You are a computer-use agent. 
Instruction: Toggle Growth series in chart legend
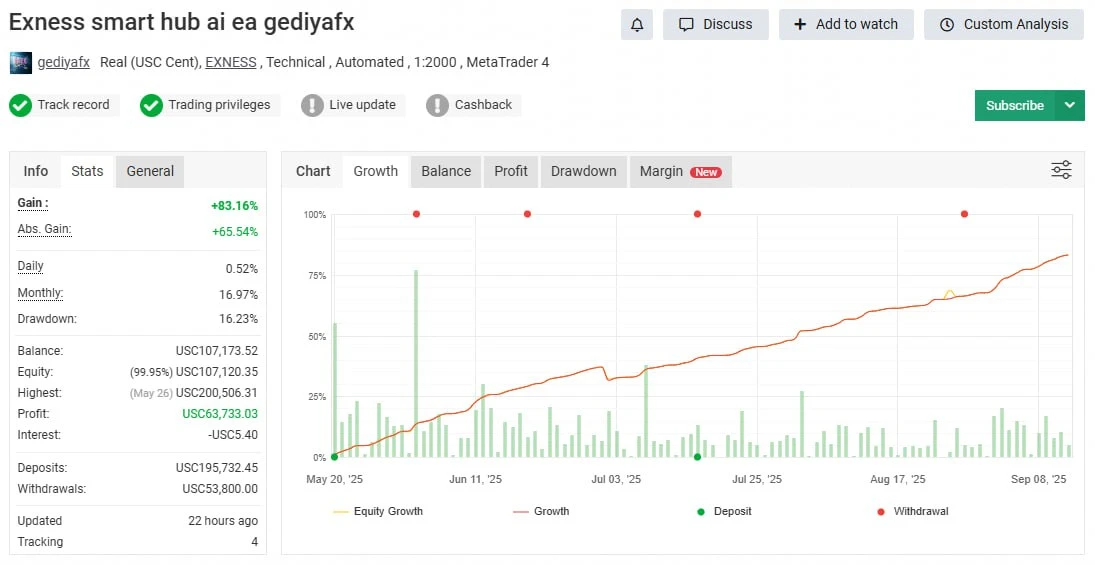tap(541, 511)
